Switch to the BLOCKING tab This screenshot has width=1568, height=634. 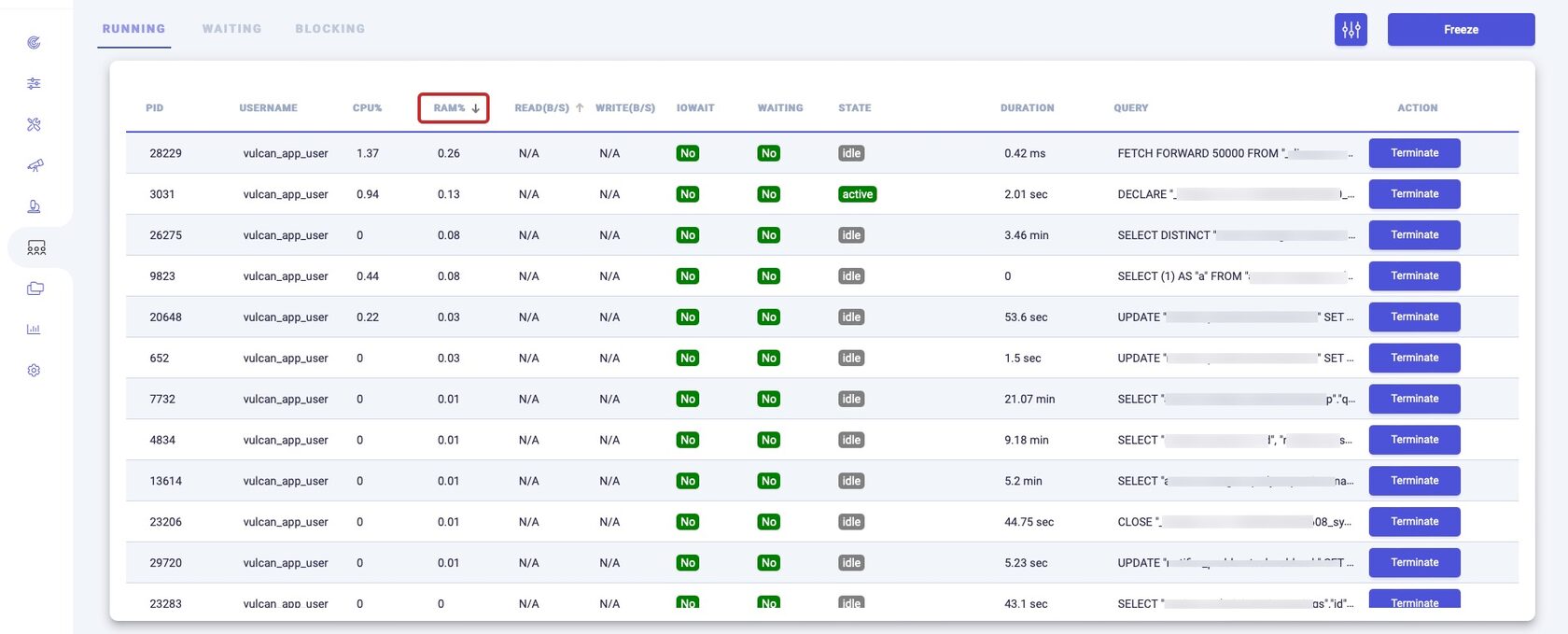(x=329, y=29)
